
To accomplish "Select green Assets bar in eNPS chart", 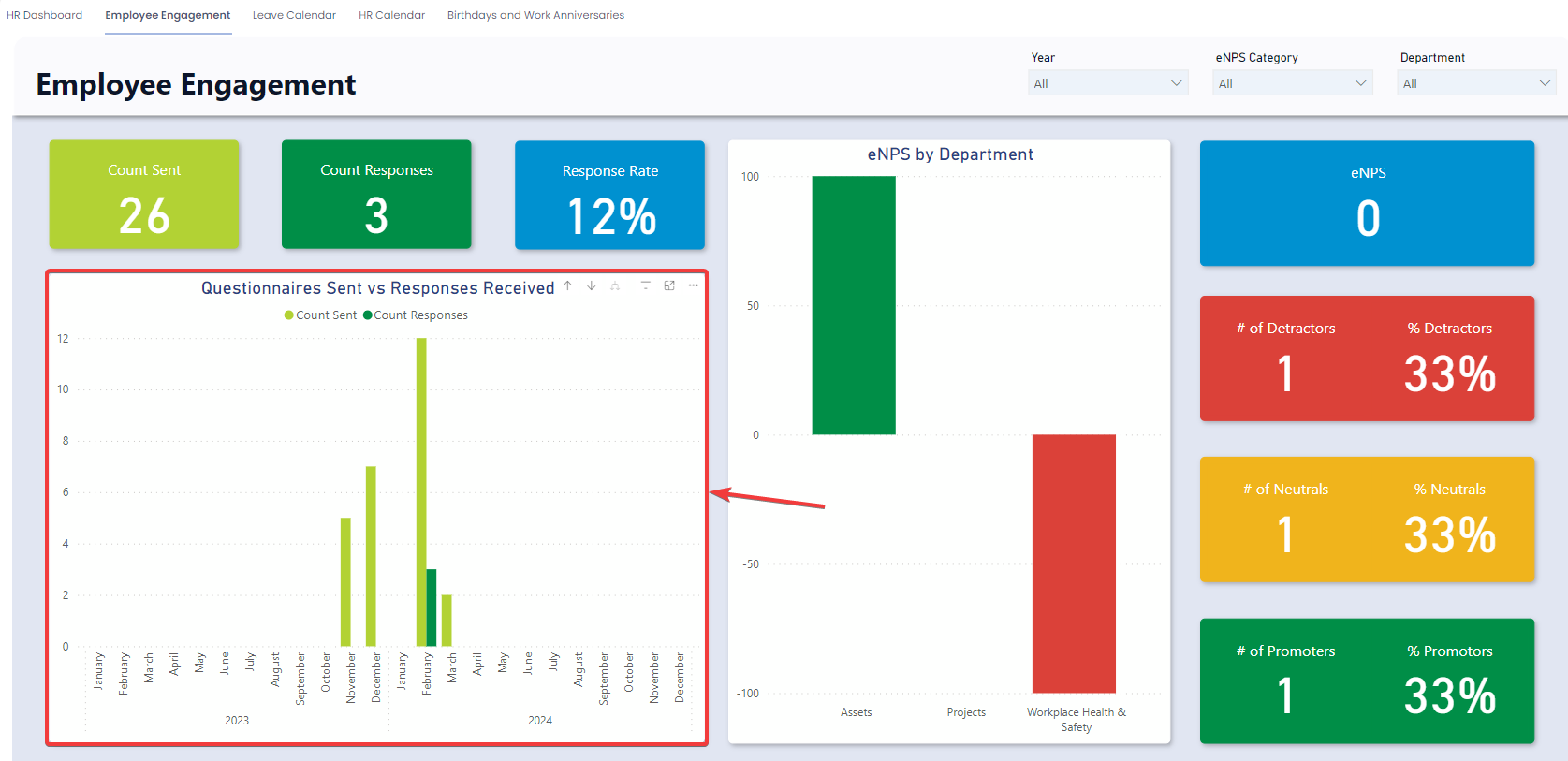I will click(854, 305).
